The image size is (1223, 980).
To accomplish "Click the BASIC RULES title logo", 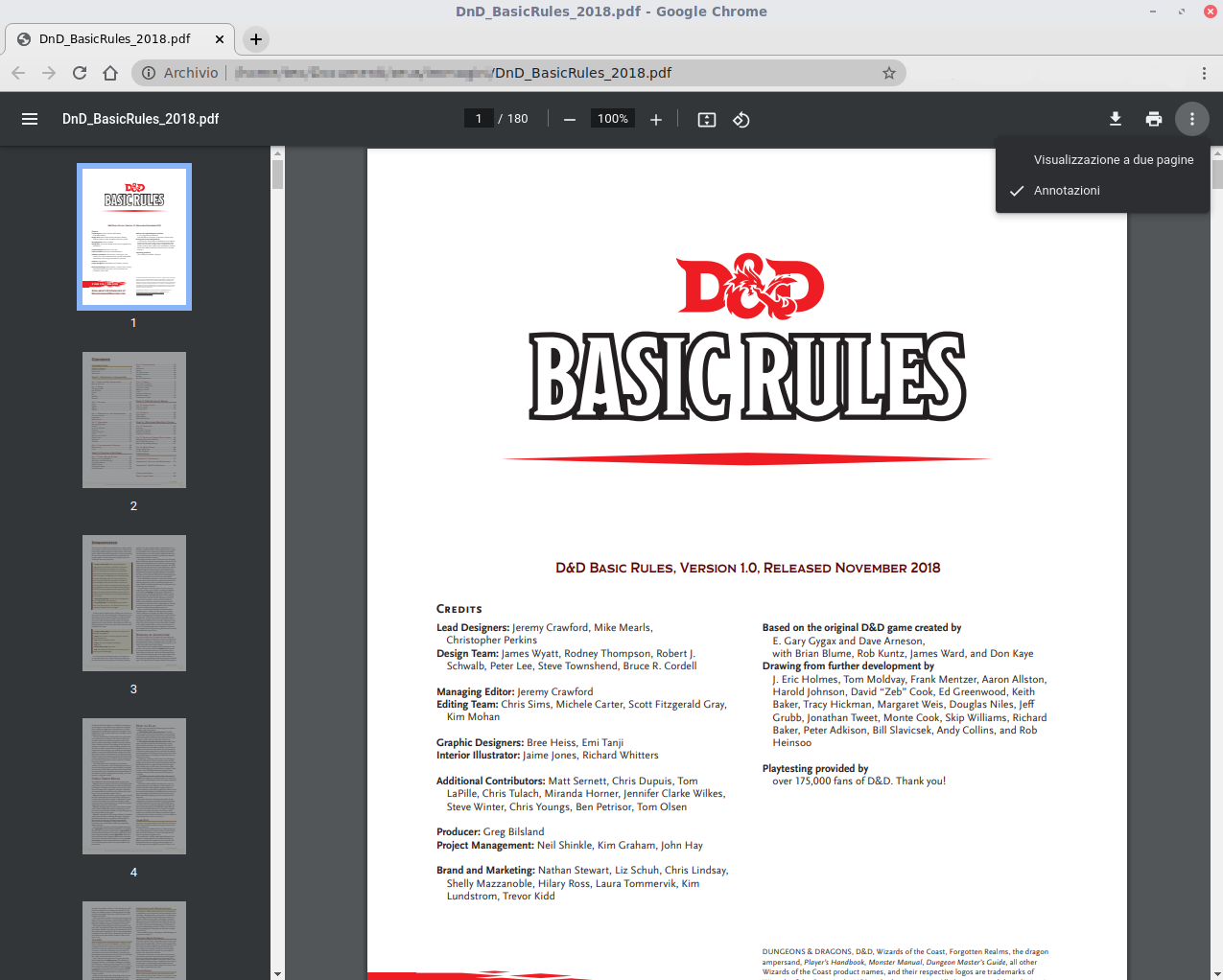I will pyautogui.click(x=747, y=377).
